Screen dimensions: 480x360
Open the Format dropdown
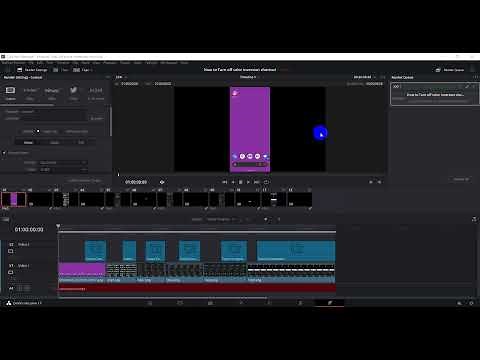click(63, 162)
